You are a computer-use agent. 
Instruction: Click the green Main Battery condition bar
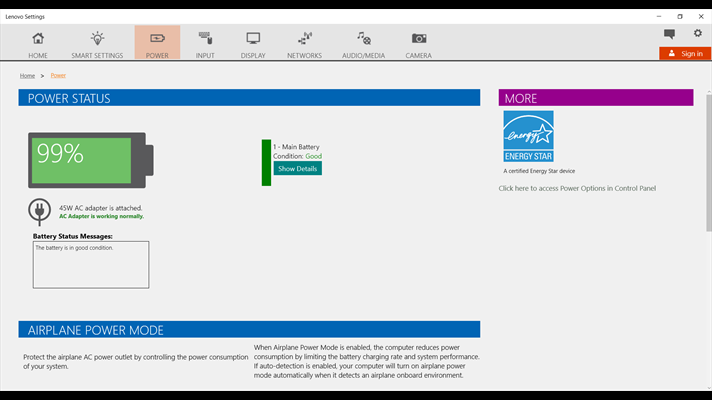[x=267, y=163]
